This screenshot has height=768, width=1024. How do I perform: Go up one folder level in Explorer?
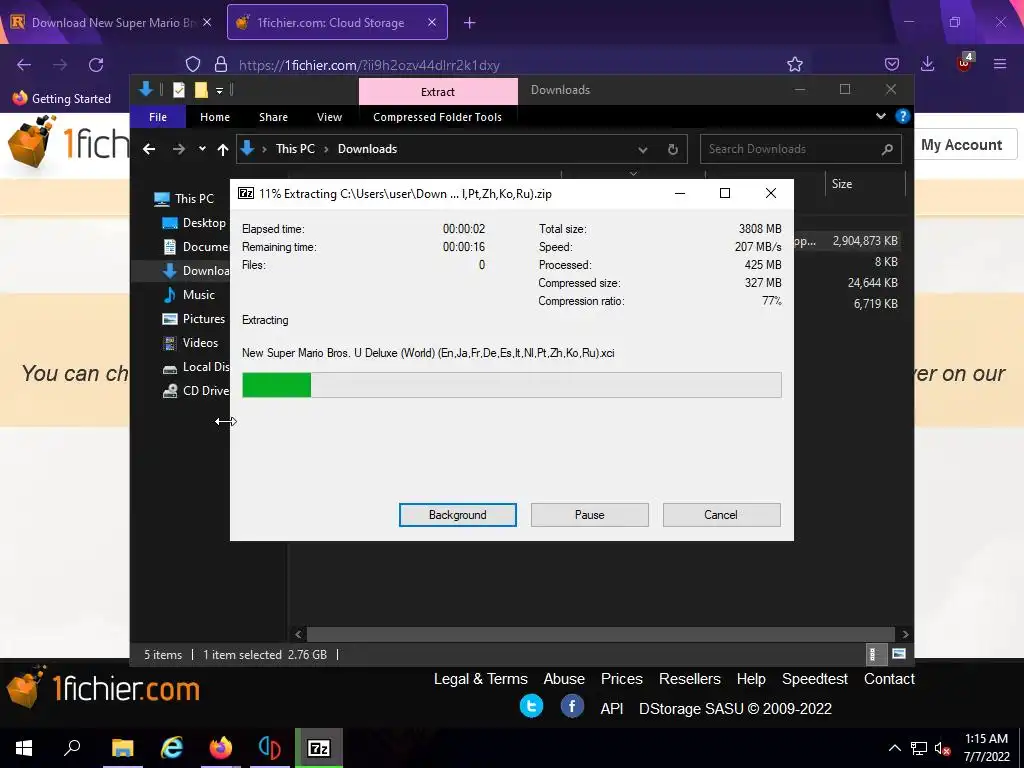223,150
